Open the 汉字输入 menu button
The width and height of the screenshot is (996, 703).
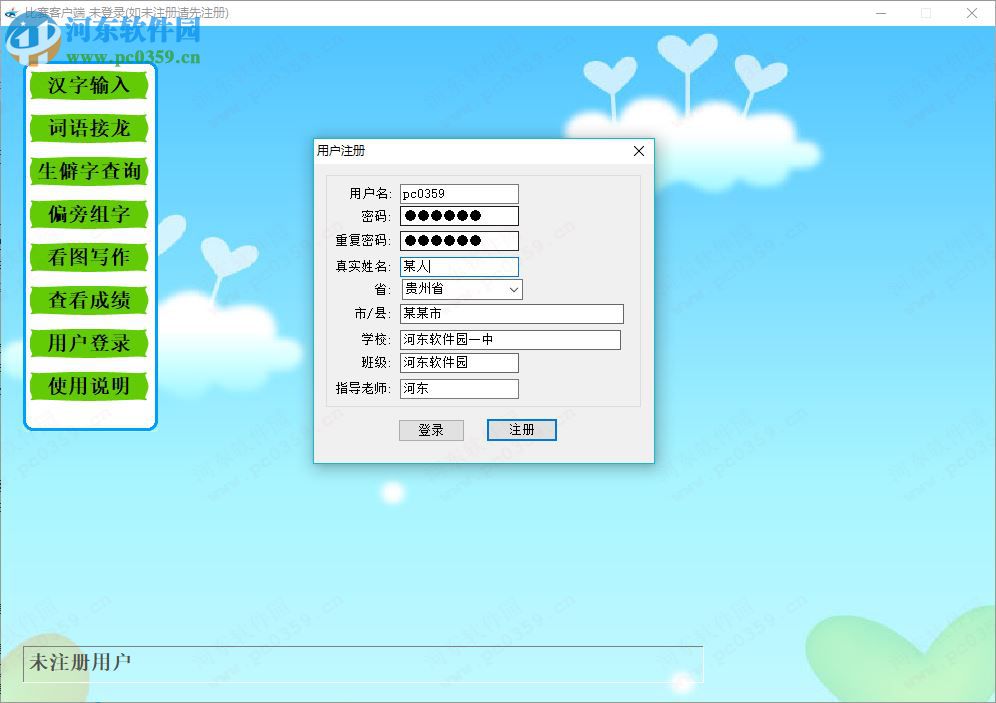pyautogui.click(x=89, y=85)
